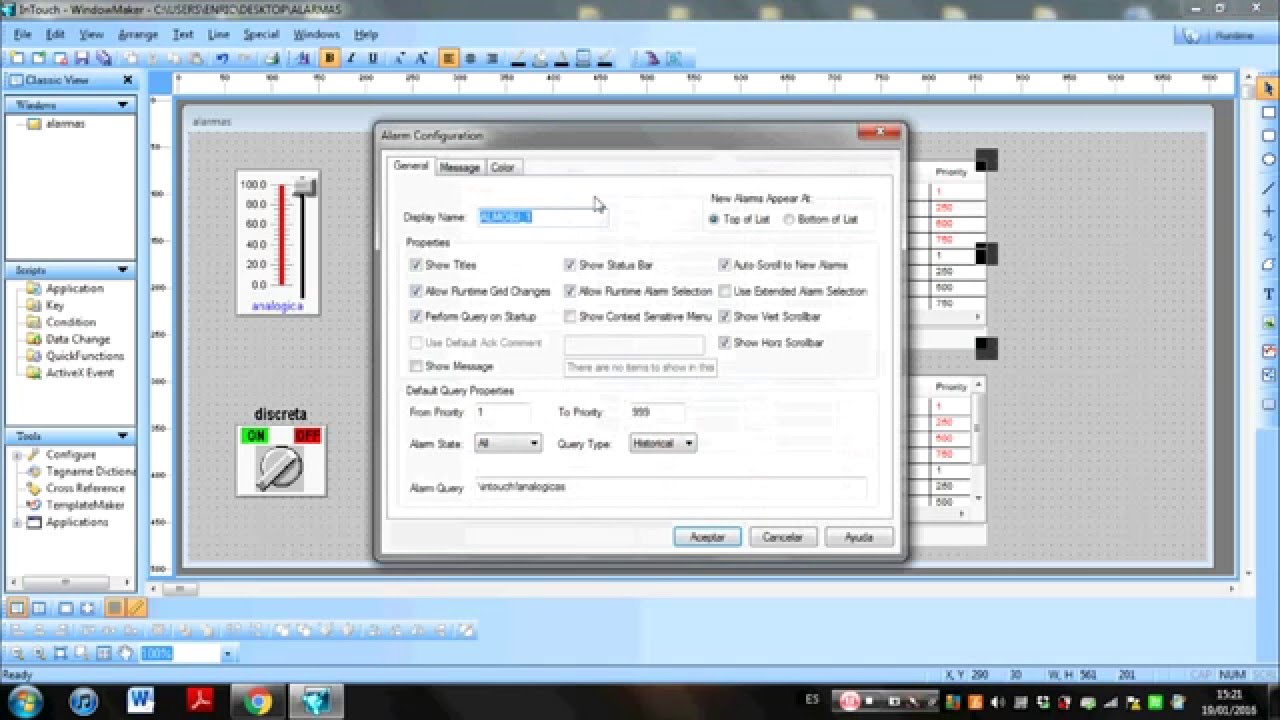
Task: Click the Undo toolbar icon
Action: 222,58
